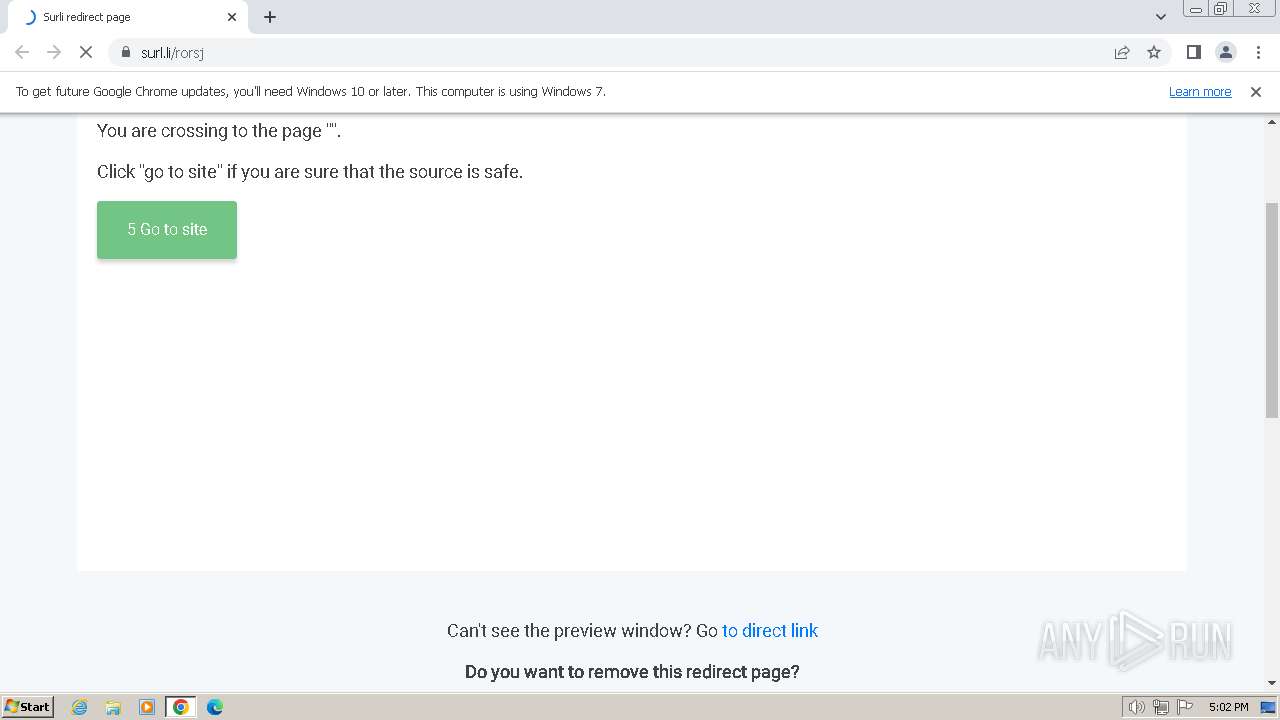Image resolution: width=1280 pixels, height=720 pixels.
Task: Select the Chrome taskbar button
Action: [x=181, y=707]
